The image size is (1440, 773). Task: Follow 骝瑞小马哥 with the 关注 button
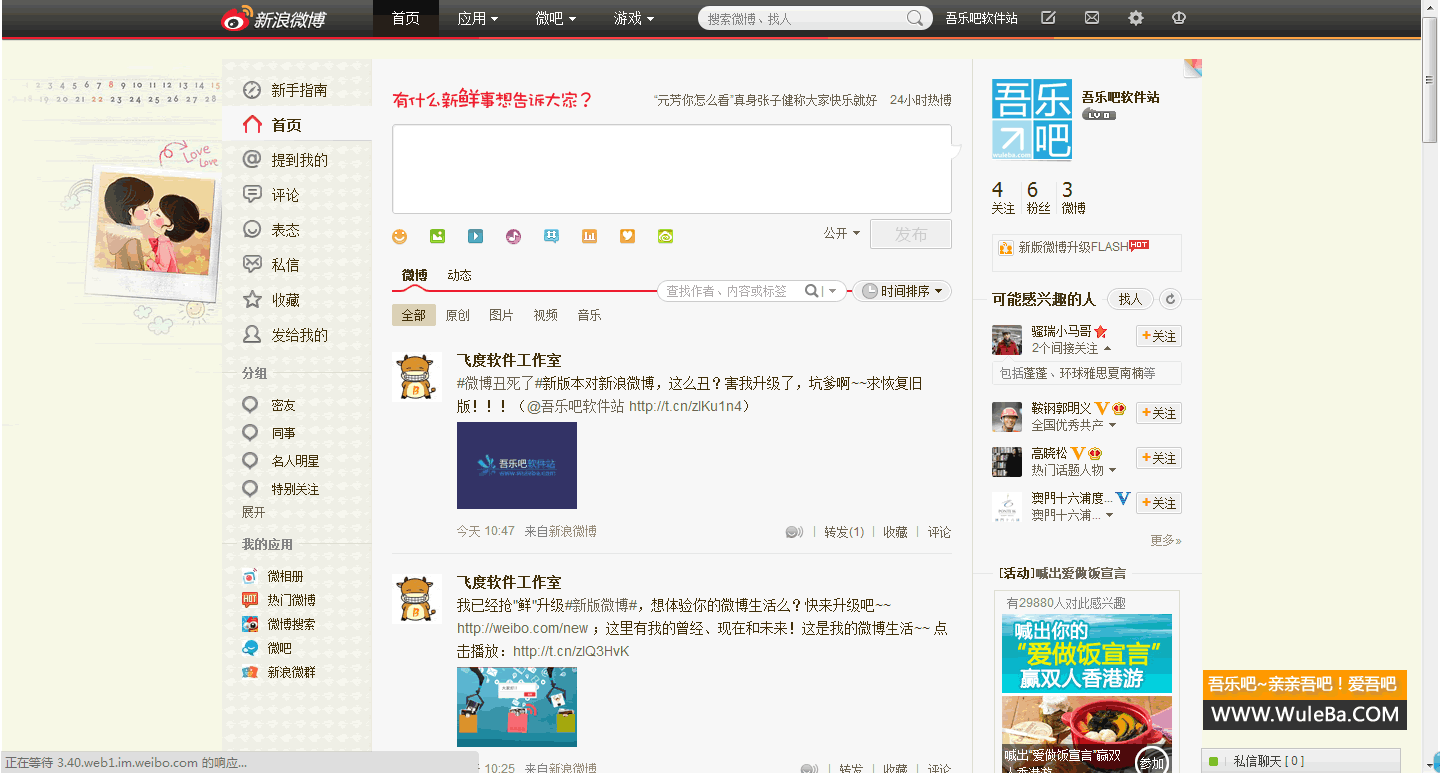pyautogui.click(x=1159, y=336)
